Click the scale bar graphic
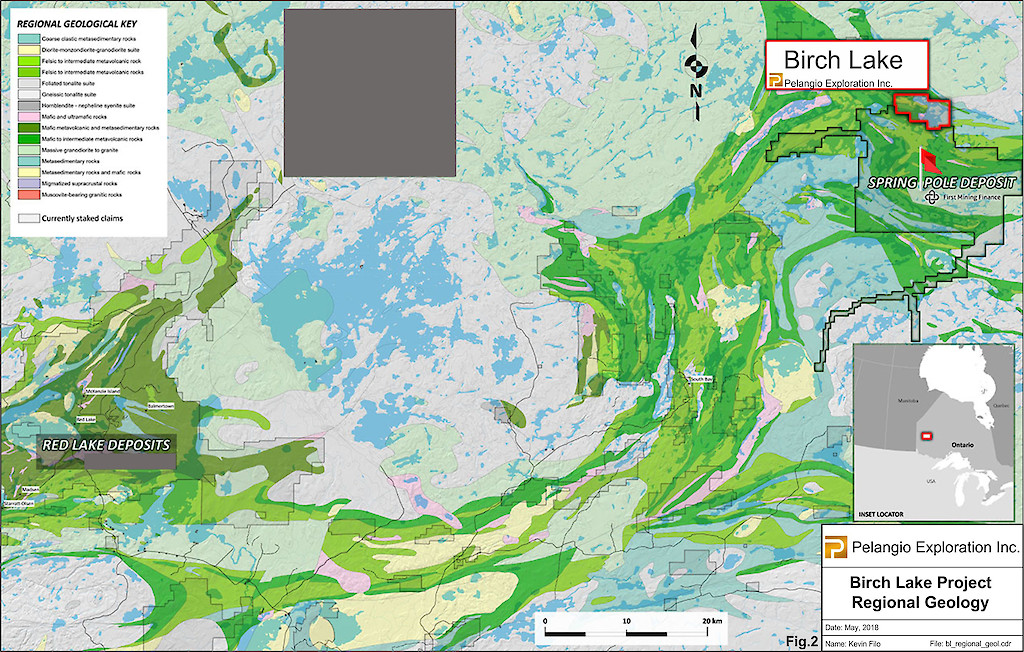 (x=626, y=633)
